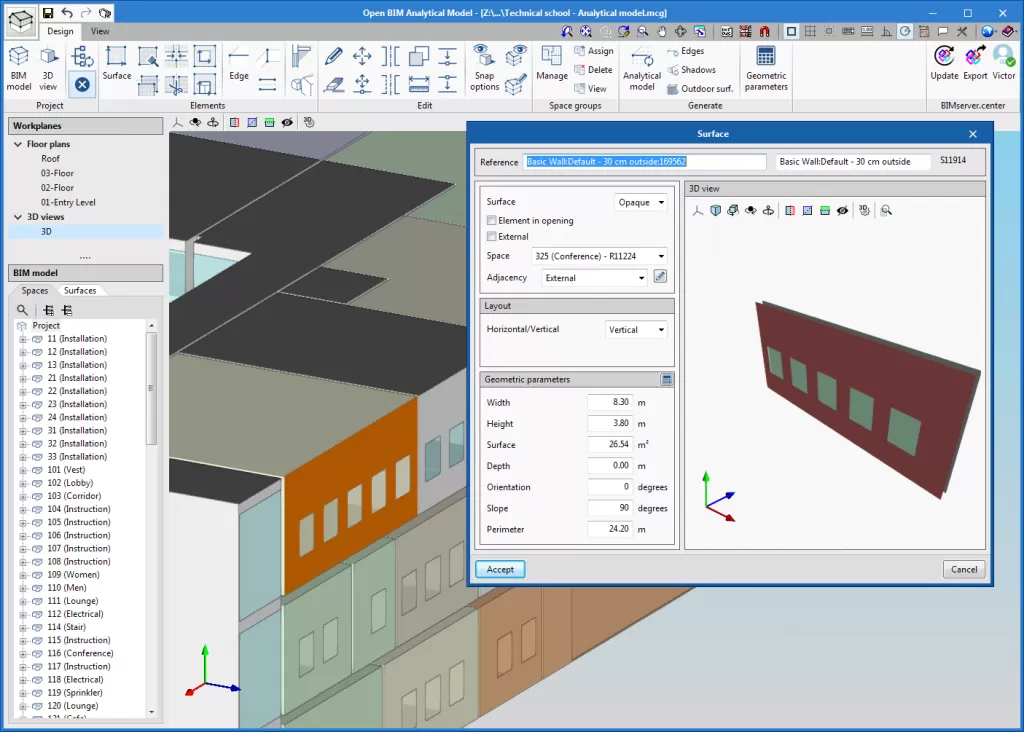Check the External checkbox
Viewport: 1024px width, 732px height.
click(491, 237)
